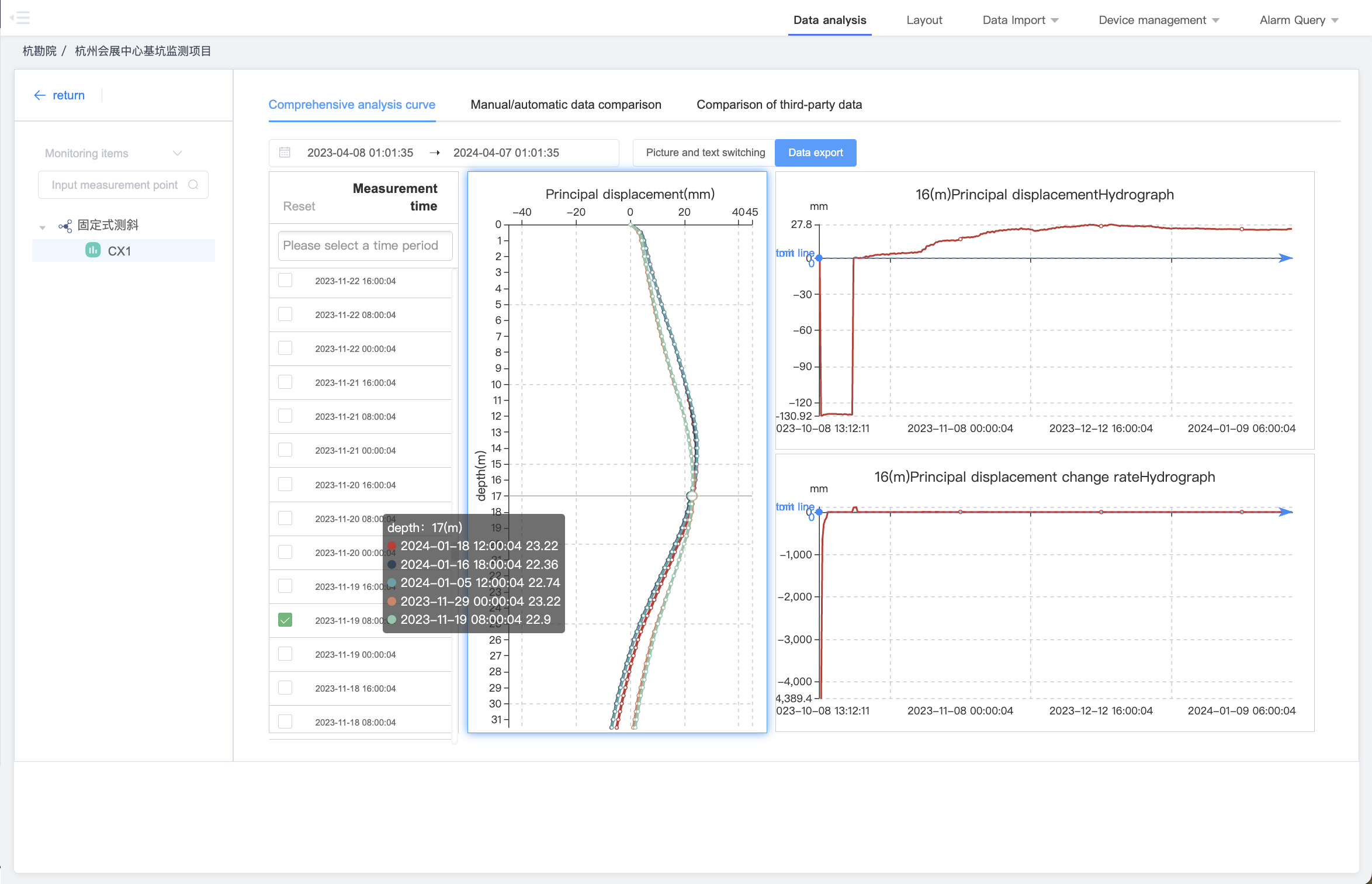Switch to Manual/automatic data comparison tab
The width and height of the screenshot is (1372, 884).
[x=566, y=105]
